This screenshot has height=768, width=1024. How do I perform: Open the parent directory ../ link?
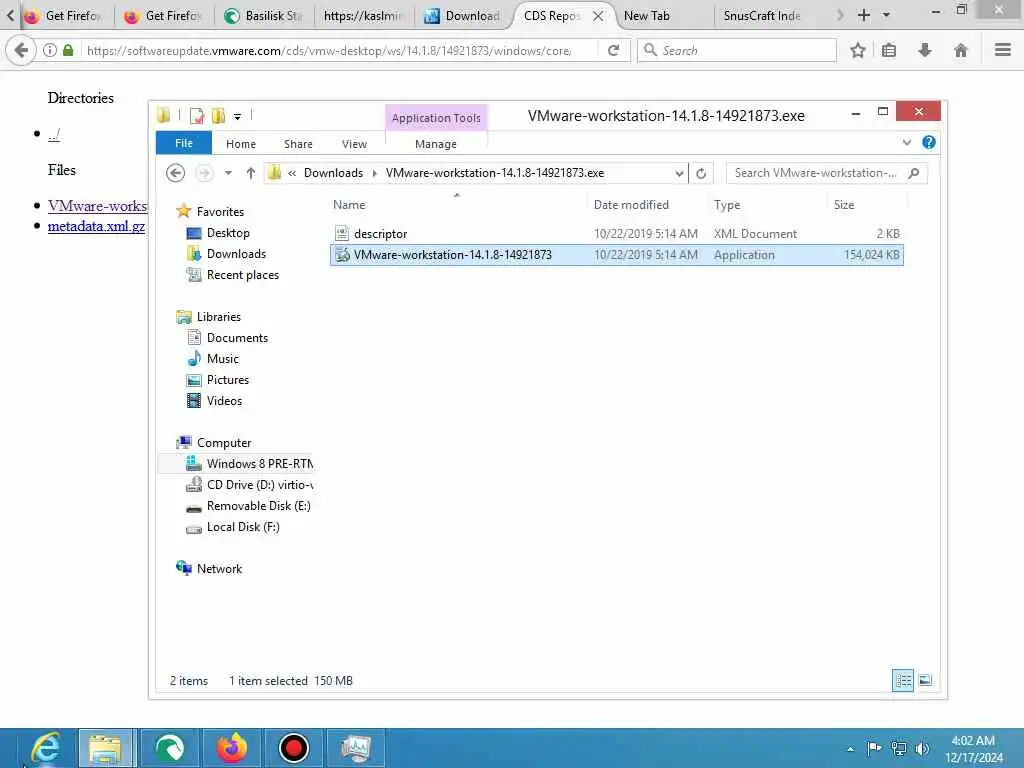point(54,135)
